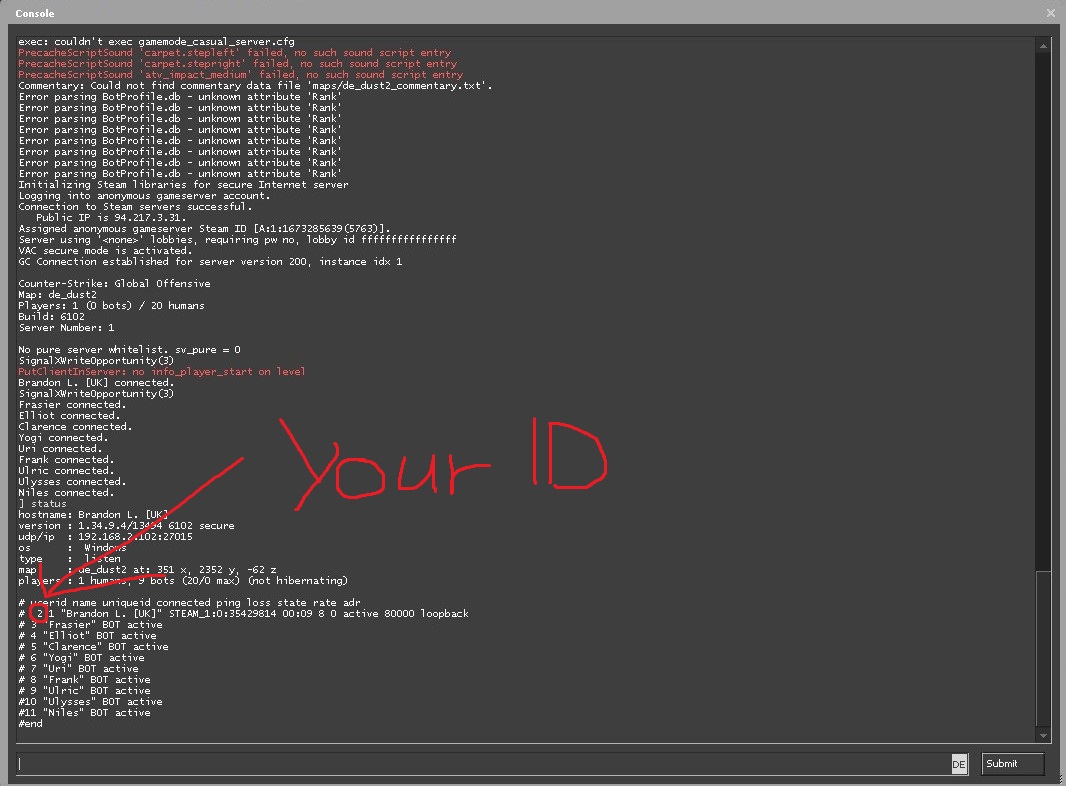
Task: Click the scrollbar down arrow
Action: (x=1043, y=736)
